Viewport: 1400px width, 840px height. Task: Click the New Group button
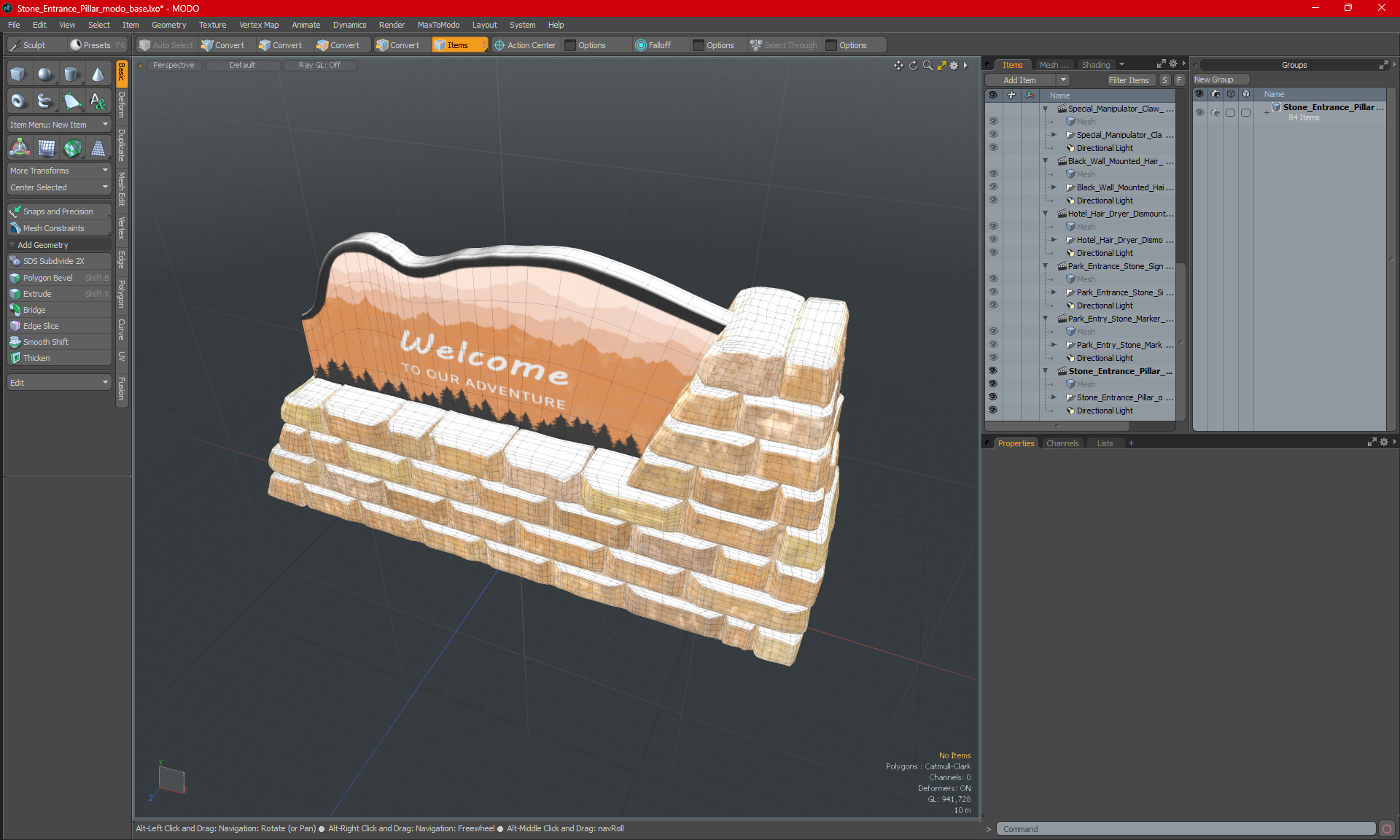point(1214,79)
